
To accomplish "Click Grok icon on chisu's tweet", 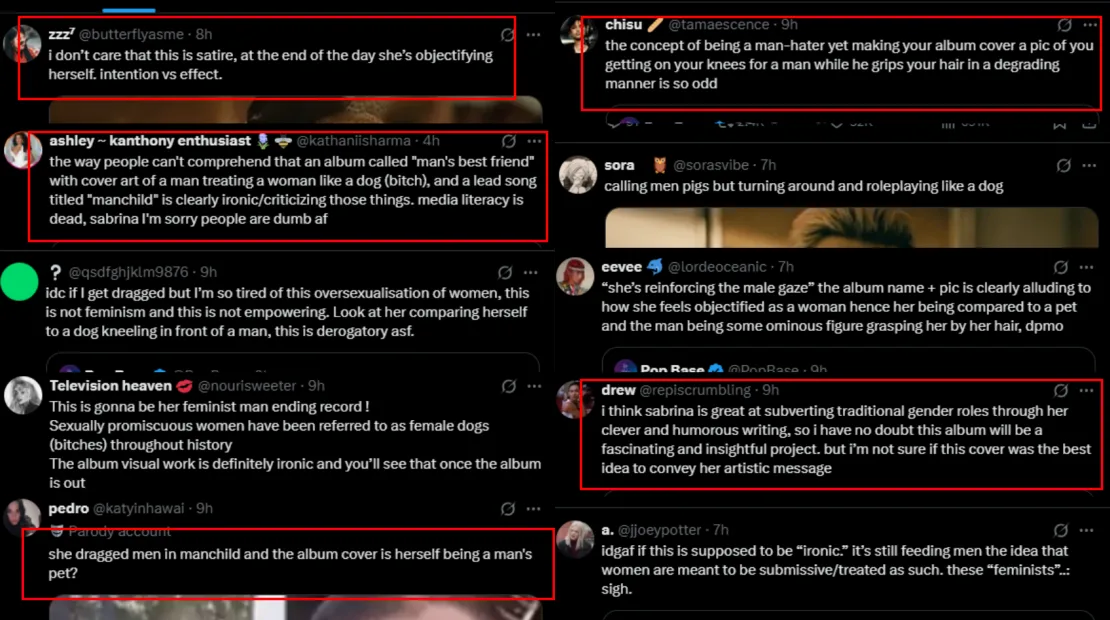I will point(1065,25).
